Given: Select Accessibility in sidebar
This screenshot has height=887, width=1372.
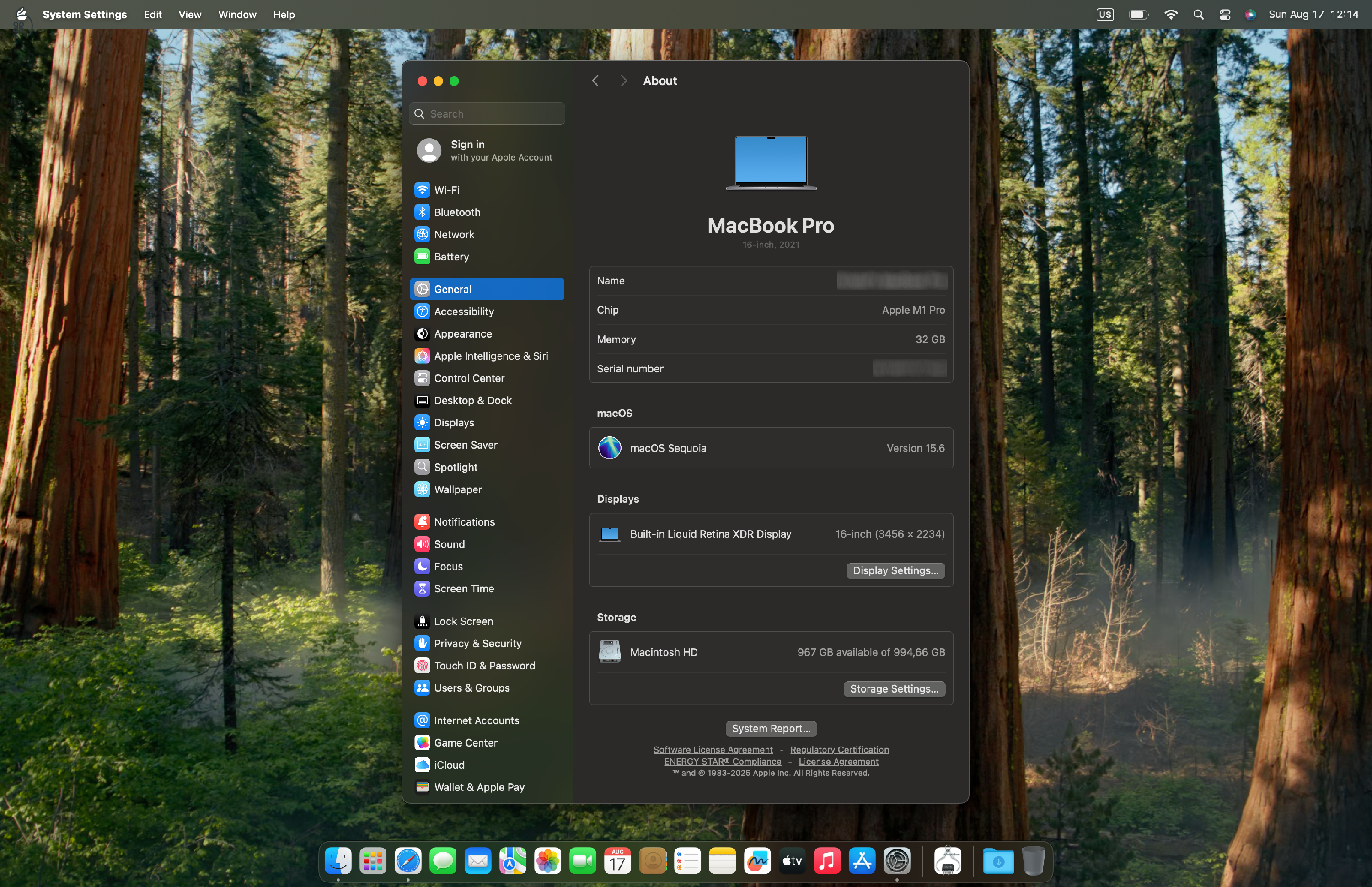Looking at the screenshot, I should [x=487, y=311].
